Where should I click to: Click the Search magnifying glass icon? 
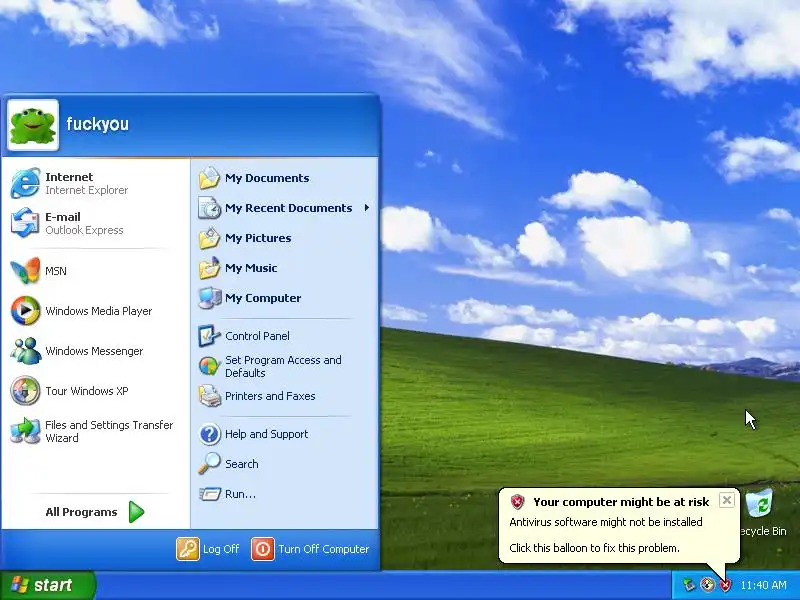[209, 464]
